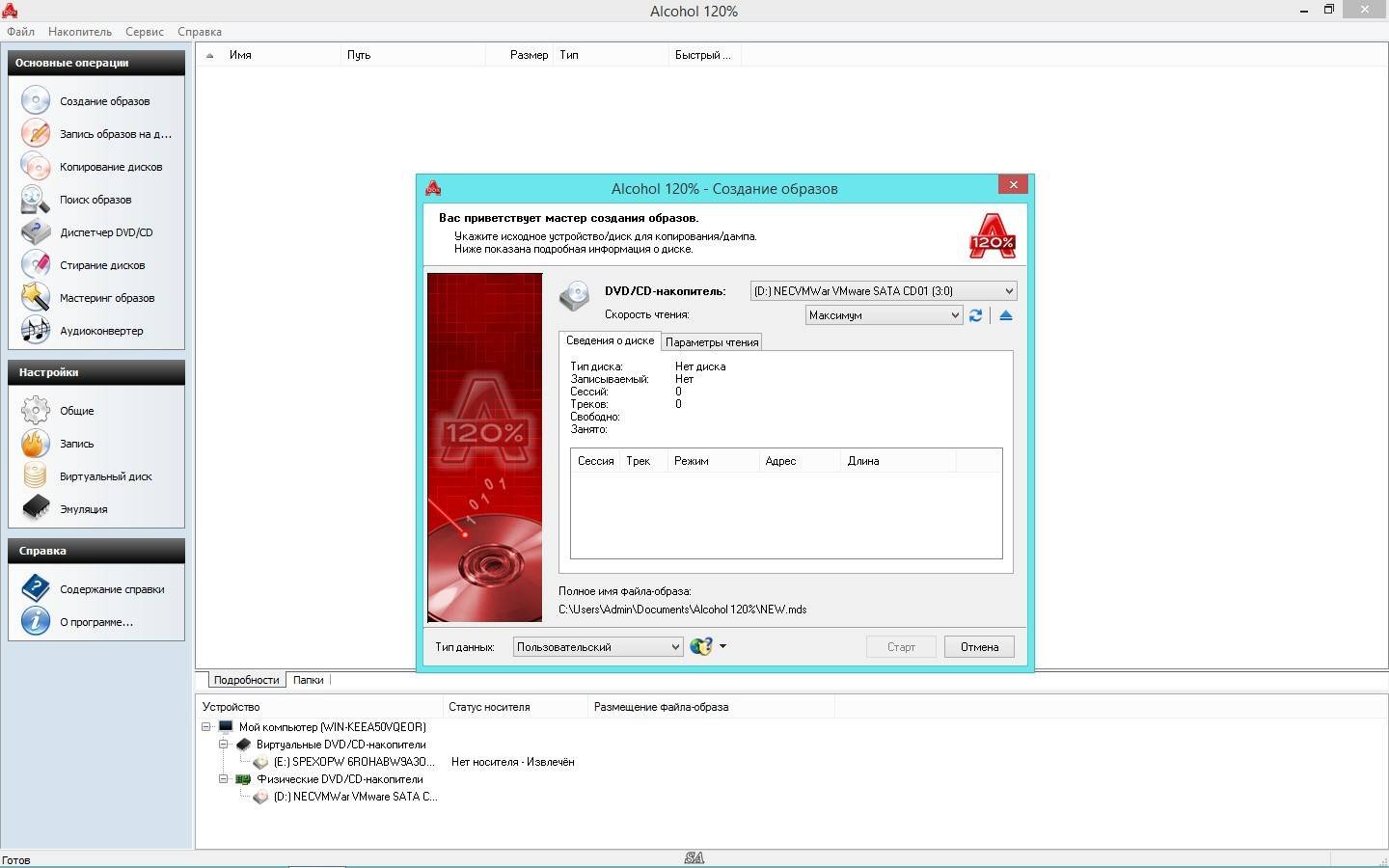Click the Alcohol logo in main title bar
This screenshot has height=868, width=1389.
[10, 11]
